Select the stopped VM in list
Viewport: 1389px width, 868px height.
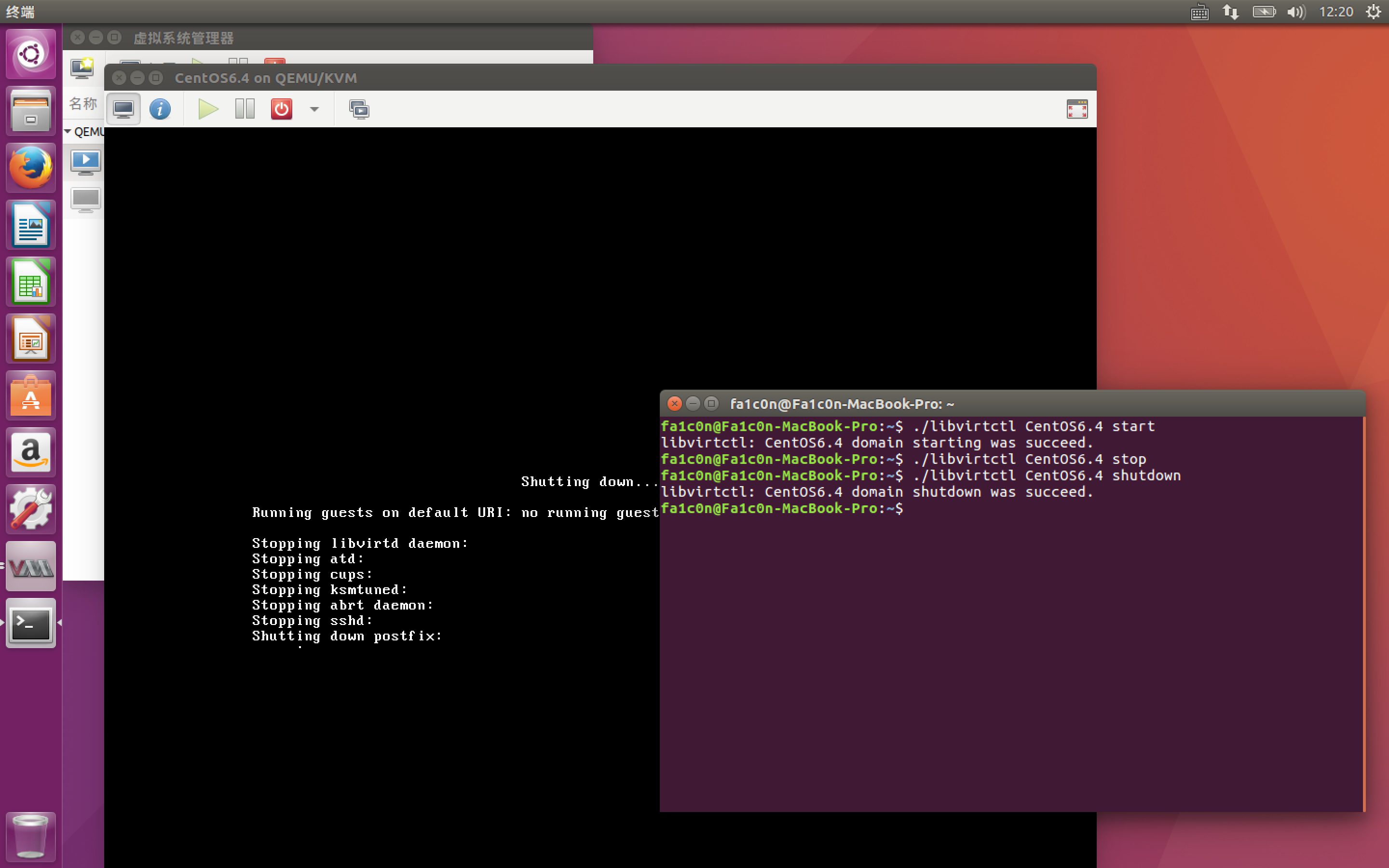(x=85, y=199)
